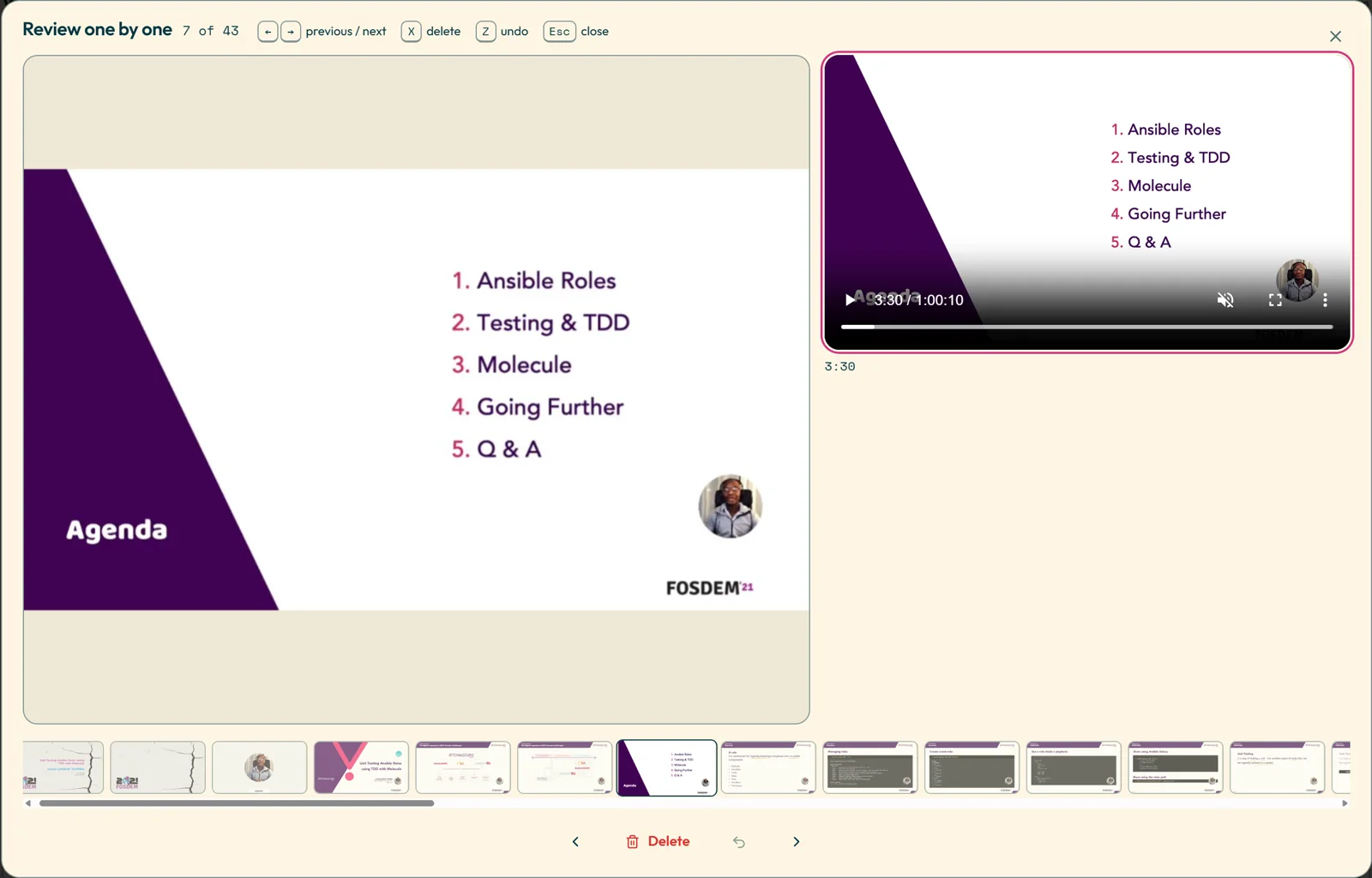This screenshot has width=1372, height=878.
Task: Click the X key hint for delete
Action: 411,32
